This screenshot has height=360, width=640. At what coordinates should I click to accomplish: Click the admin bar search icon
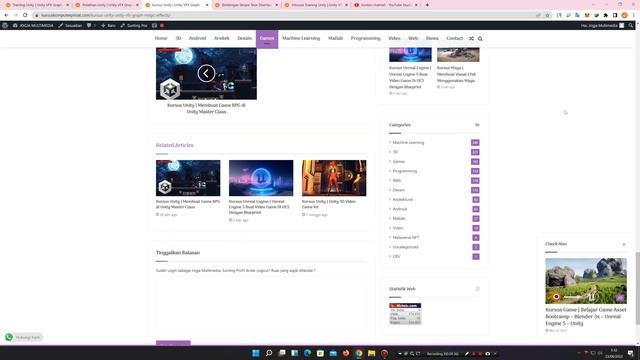point(631,25)
